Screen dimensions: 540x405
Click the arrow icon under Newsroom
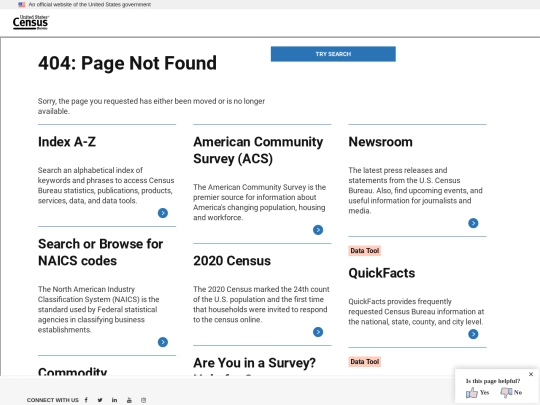coord(473,223)
